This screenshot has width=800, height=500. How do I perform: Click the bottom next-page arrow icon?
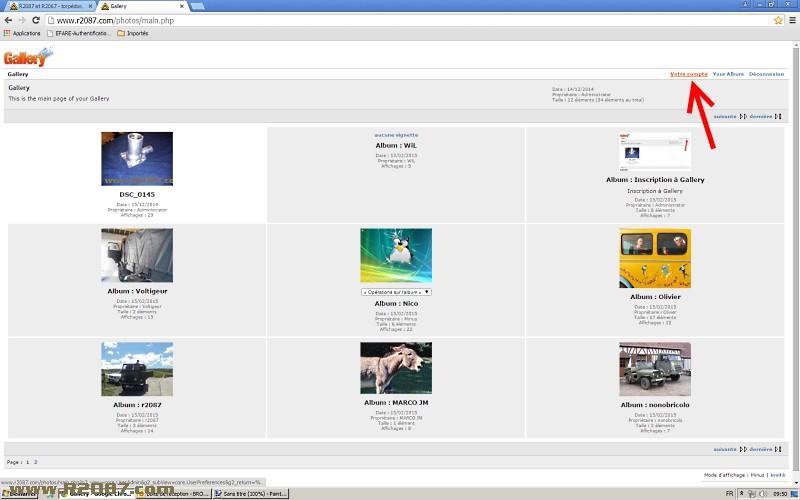click(x=743, y=449)
